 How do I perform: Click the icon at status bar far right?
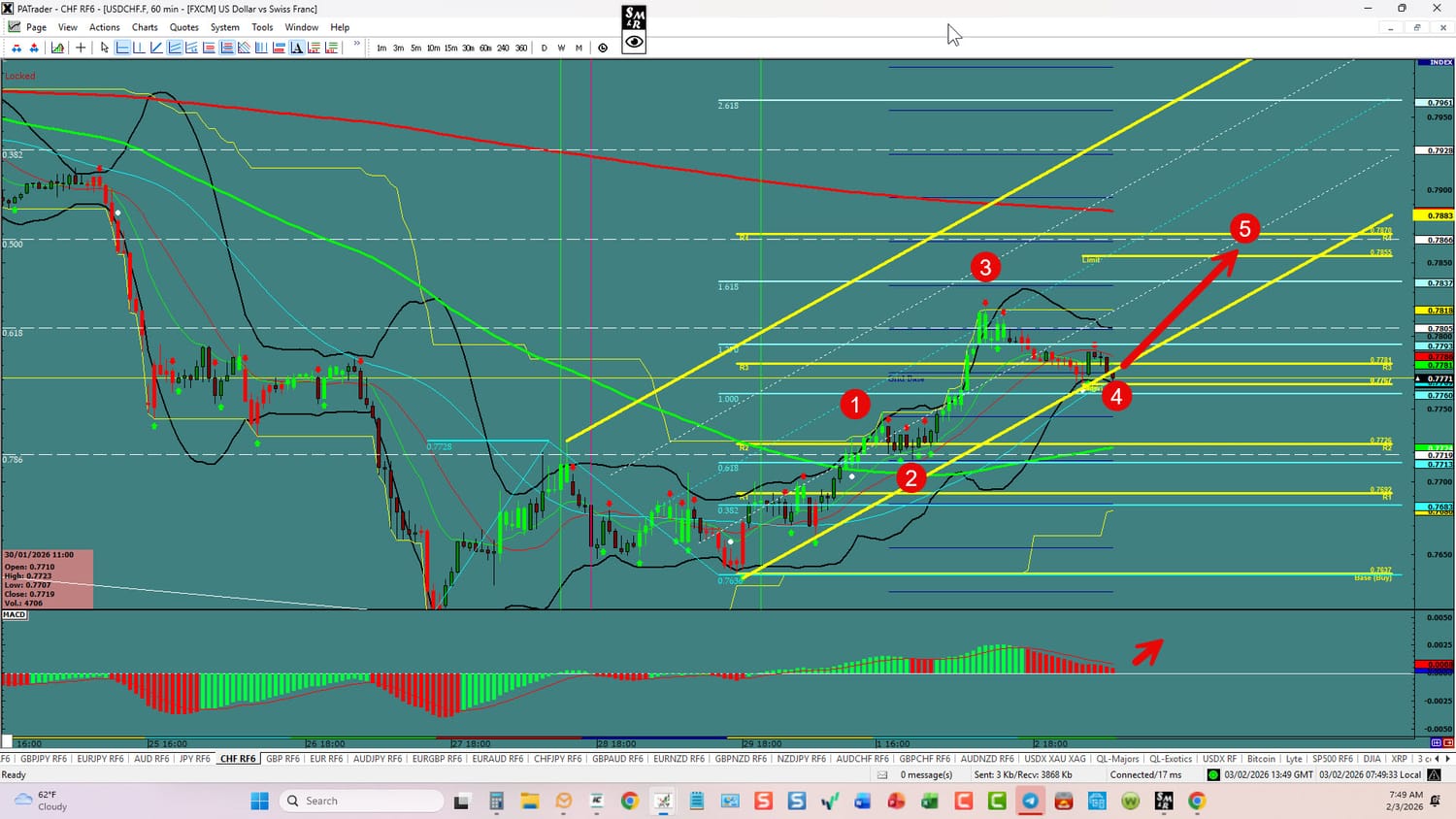(x=1434, y=775)
